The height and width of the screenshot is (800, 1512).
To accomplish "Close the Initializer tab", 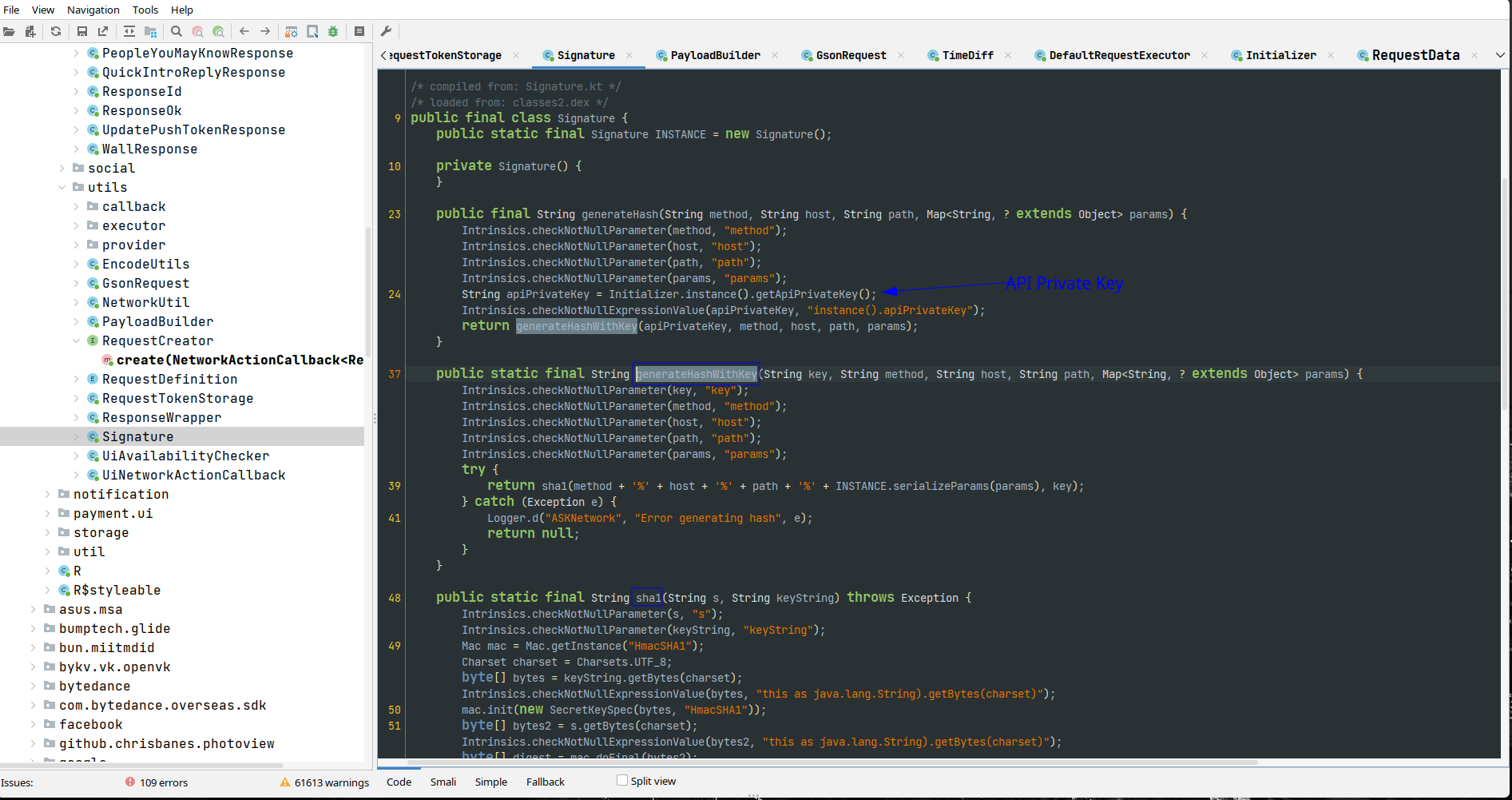I will point(1331,55).
